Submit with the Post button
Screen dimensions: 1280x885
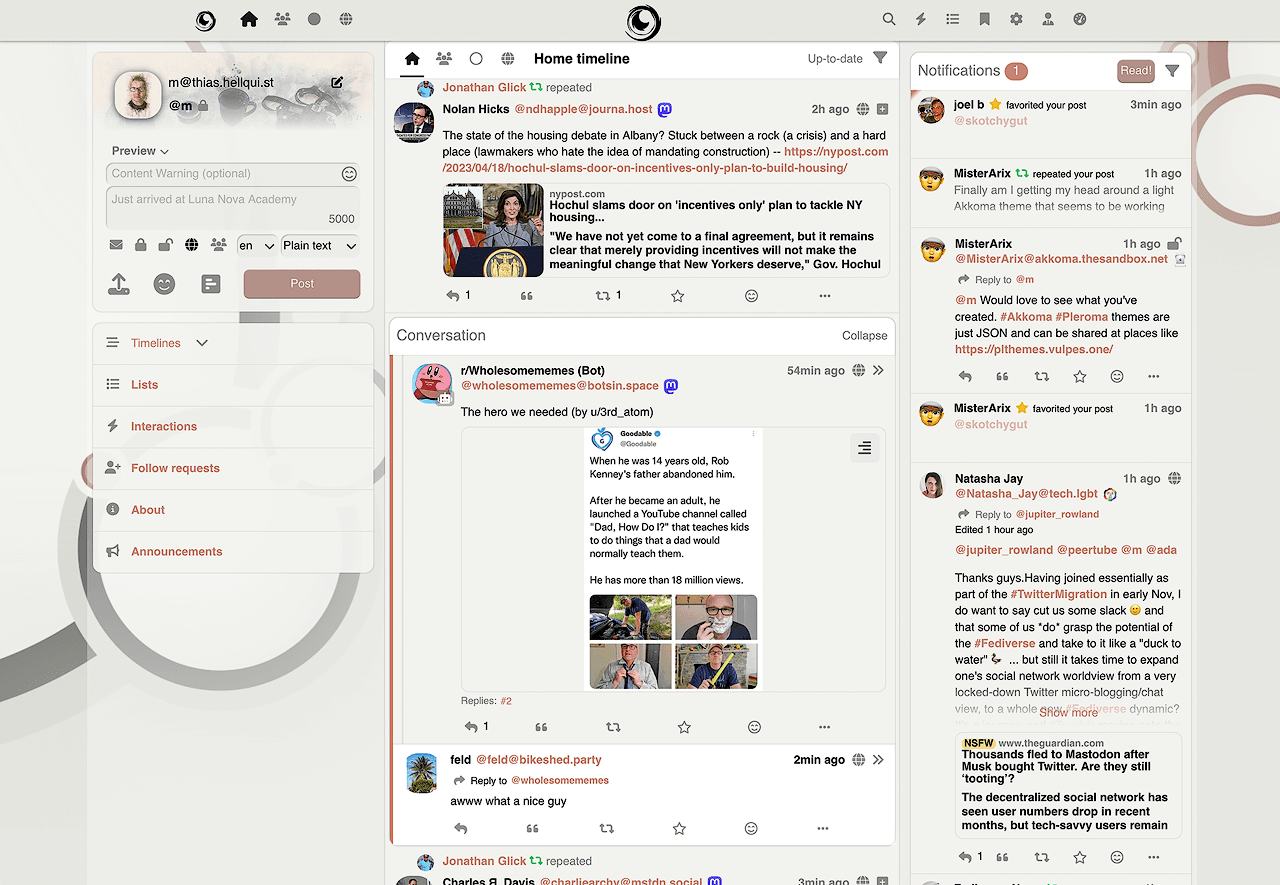click(x=302, y=284)
